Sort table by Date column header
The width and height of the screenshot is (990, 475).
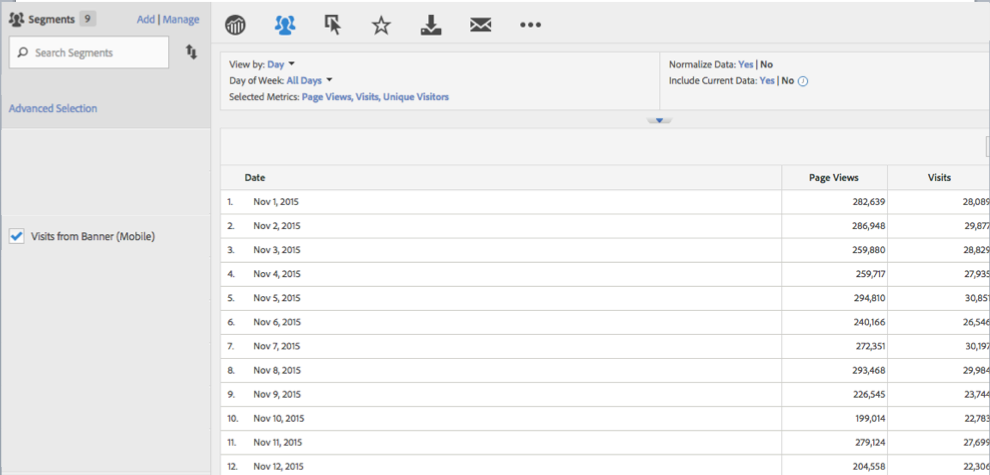pyautogui.click(x=255, y=177)
